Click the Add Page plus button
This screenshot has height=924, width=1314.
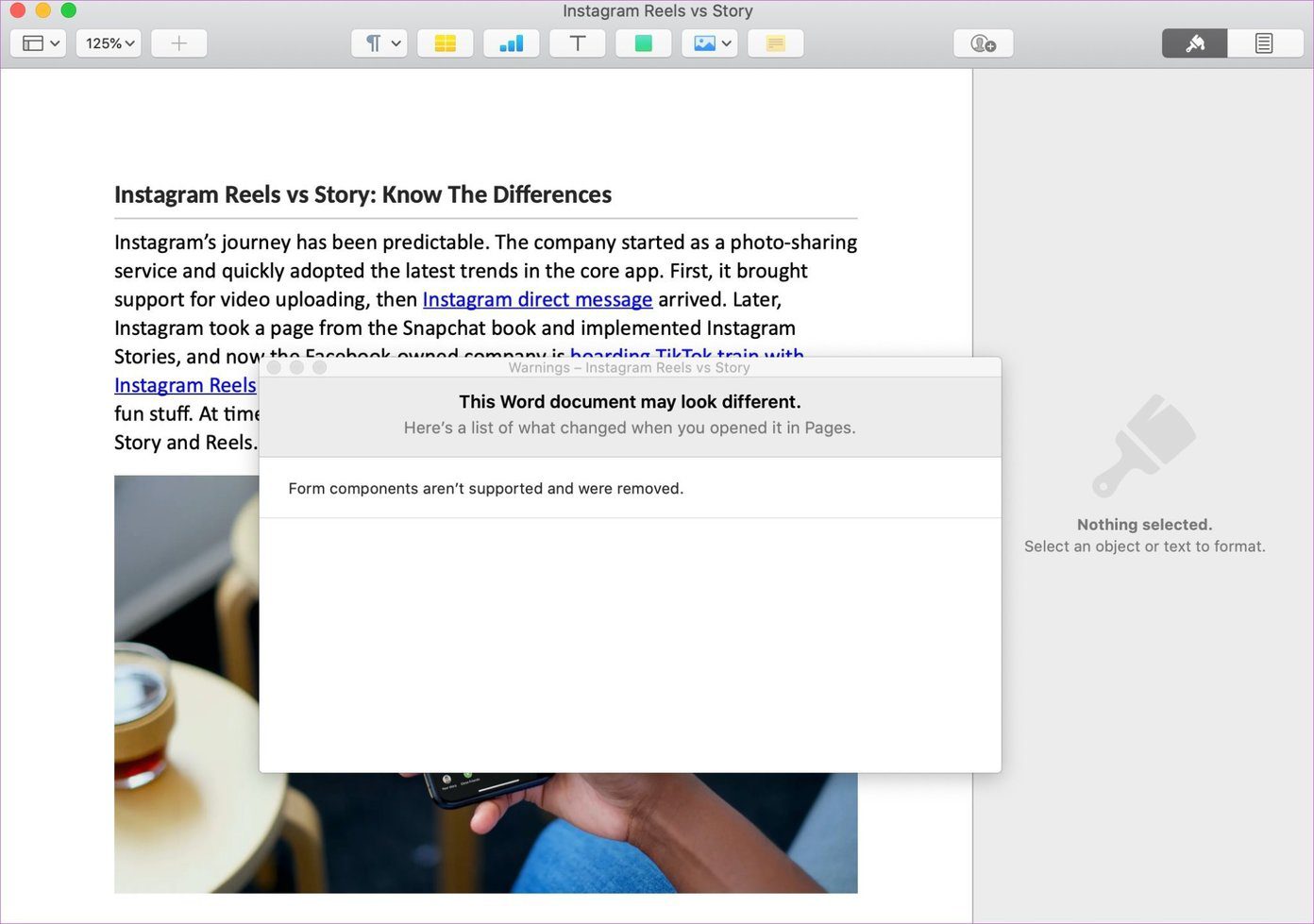coord(178,43)
